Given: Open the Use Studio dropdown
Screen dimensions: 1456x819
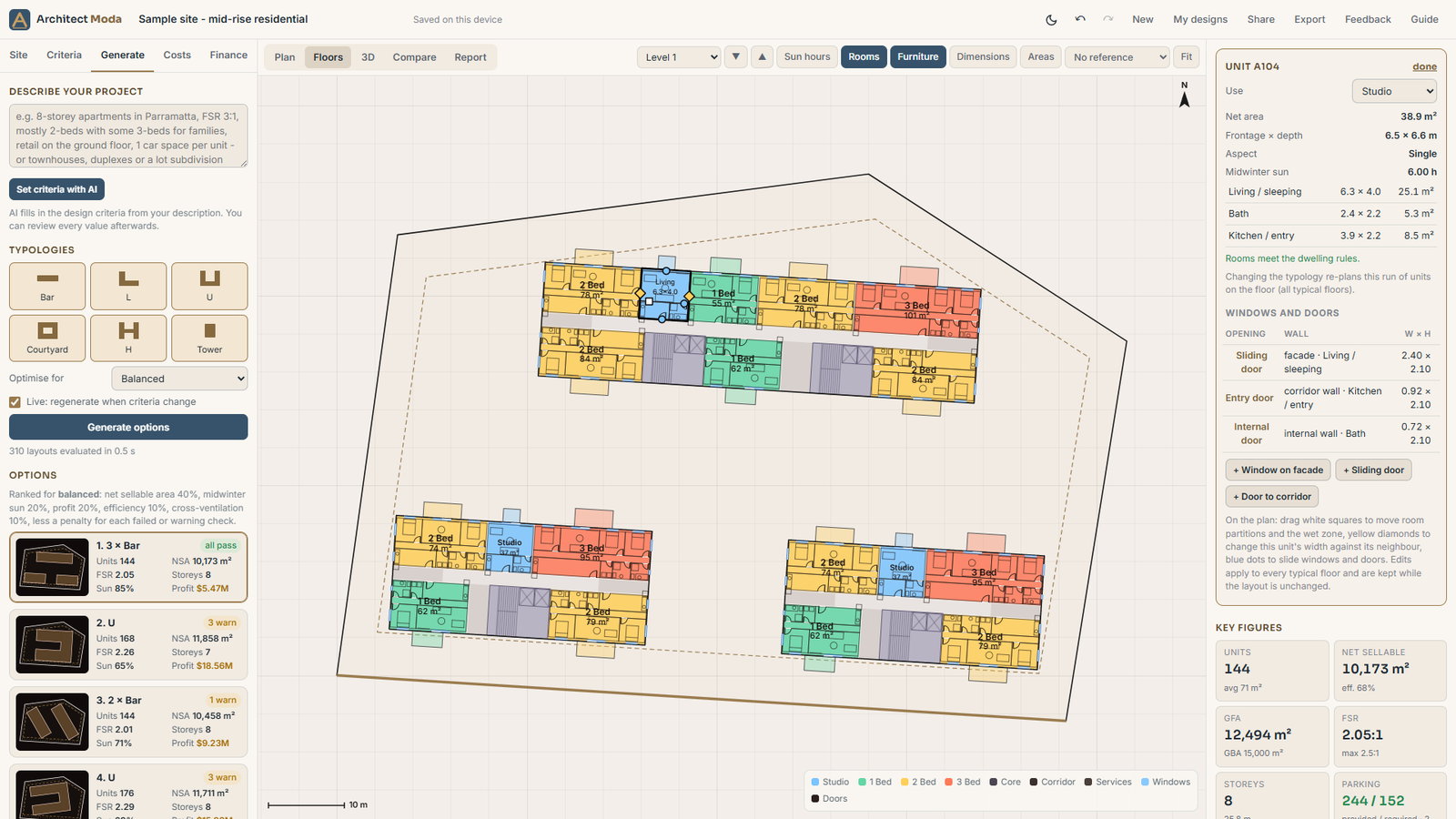Looking at the screenshot, I should (1394, 91).
